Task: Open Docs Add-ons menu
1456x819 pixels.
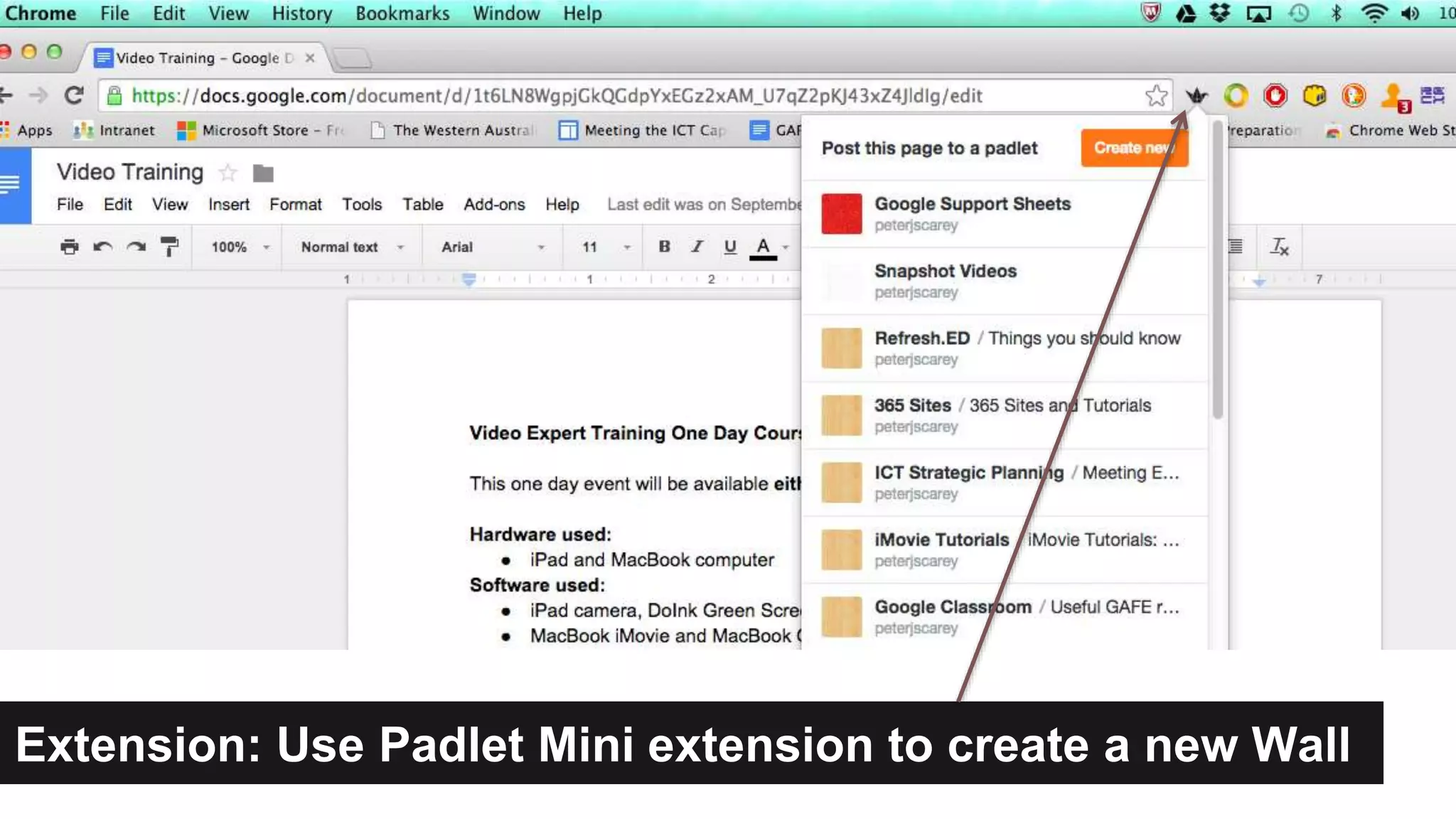Action: click(x=494, y=205)
